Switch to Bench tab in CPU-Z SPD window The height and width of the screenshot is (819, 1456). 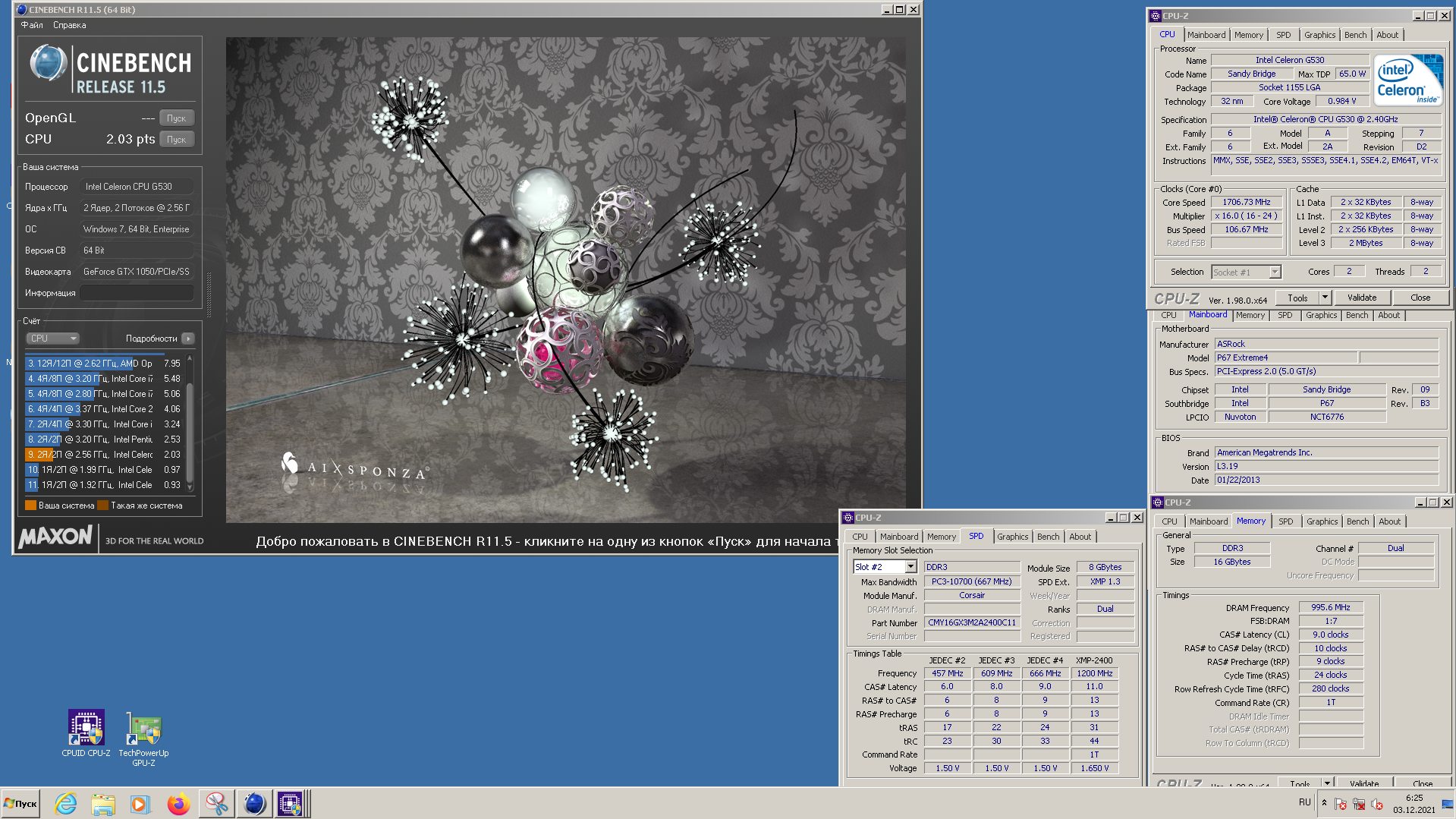coord(1049,537)
